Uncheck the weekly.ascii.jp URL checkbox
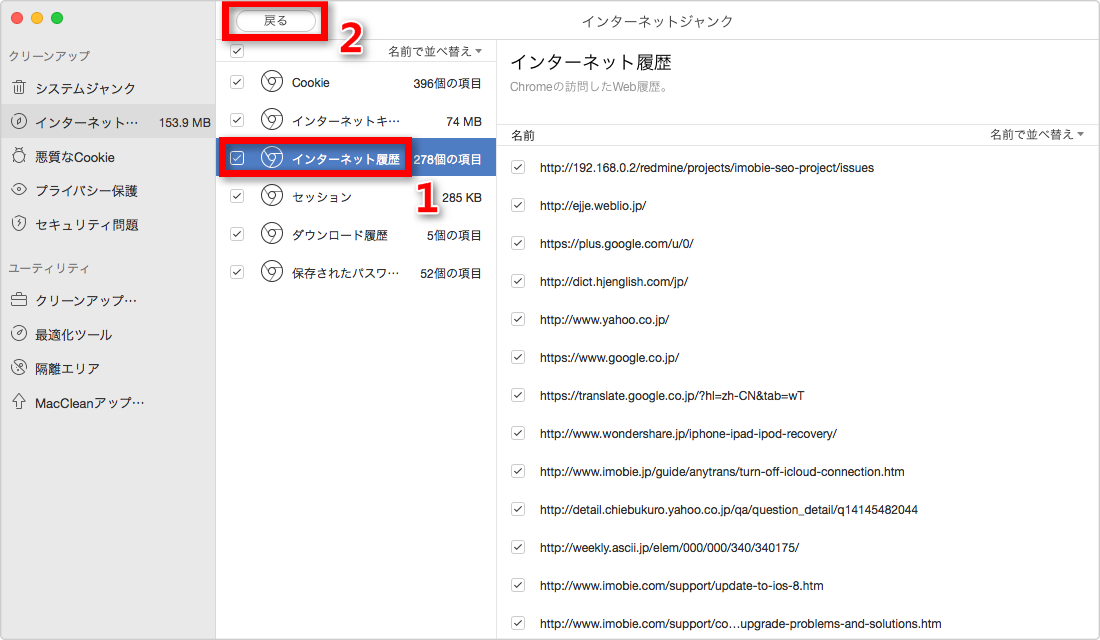The image size is (1100, 640). click(518, 547)
